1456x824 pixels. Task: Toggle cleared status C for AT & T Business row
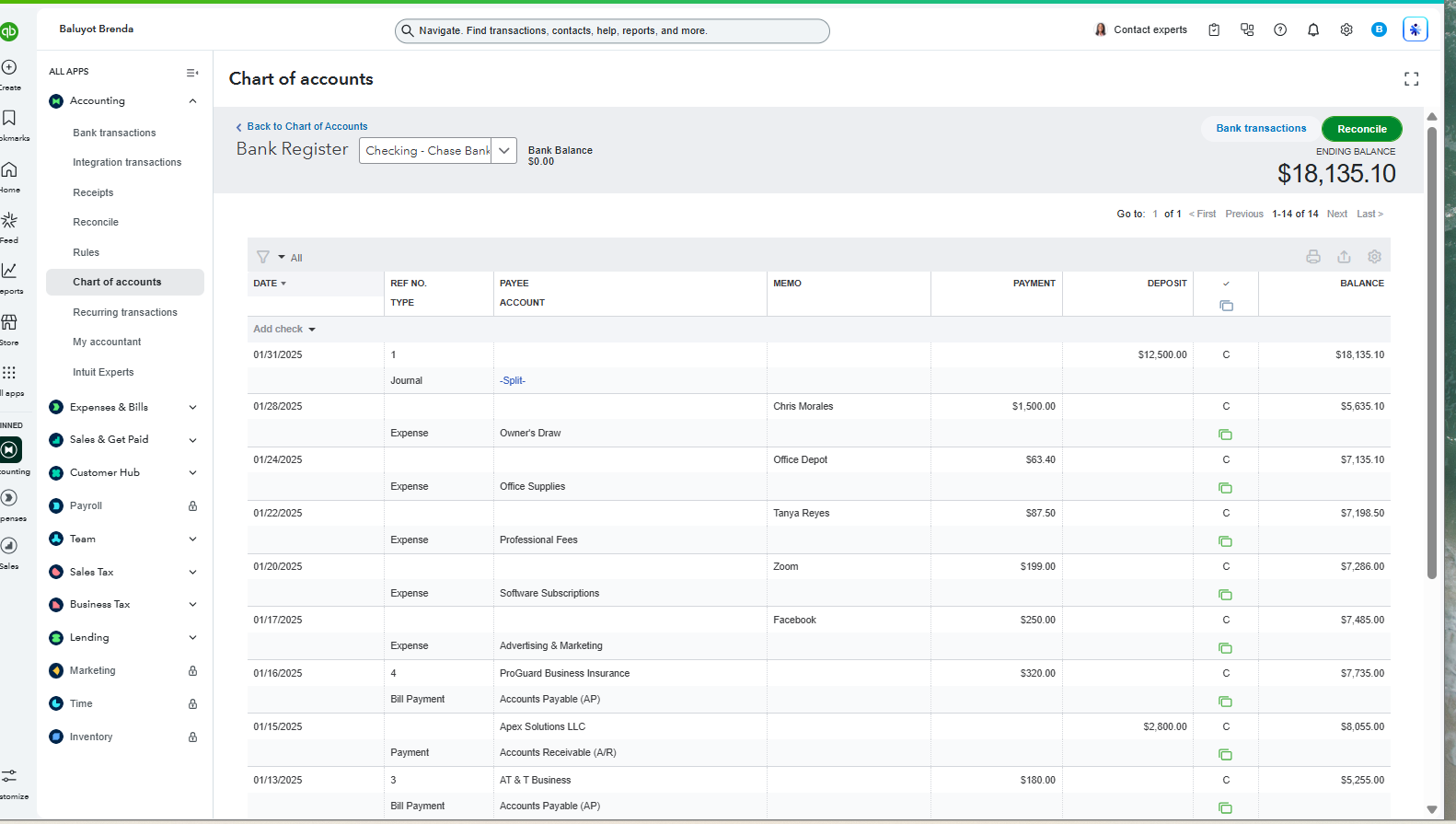click(x=1226, y=780)
